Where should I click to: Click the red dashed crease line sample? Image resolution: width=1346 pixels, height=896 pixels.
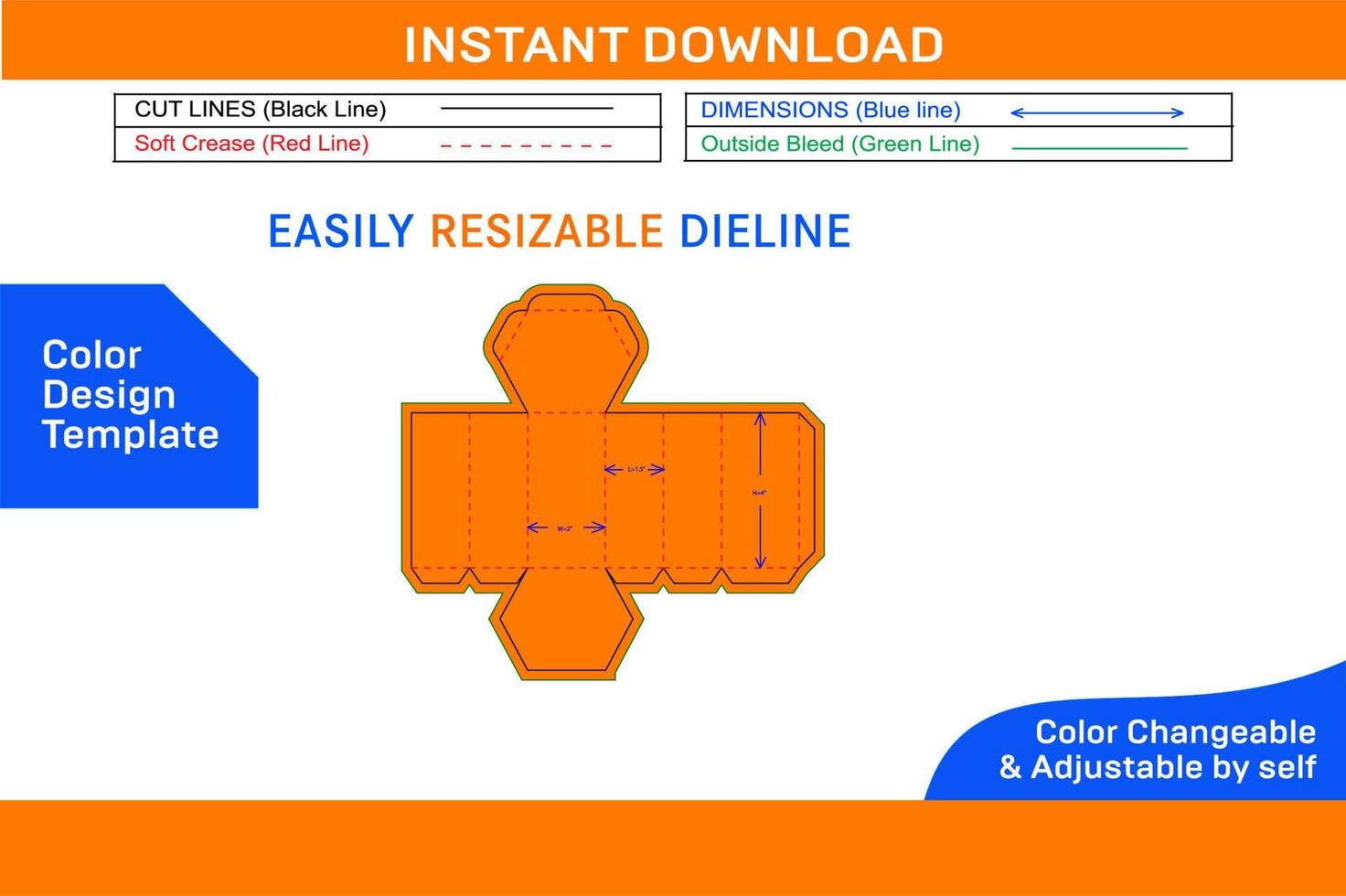click(527, 145)
